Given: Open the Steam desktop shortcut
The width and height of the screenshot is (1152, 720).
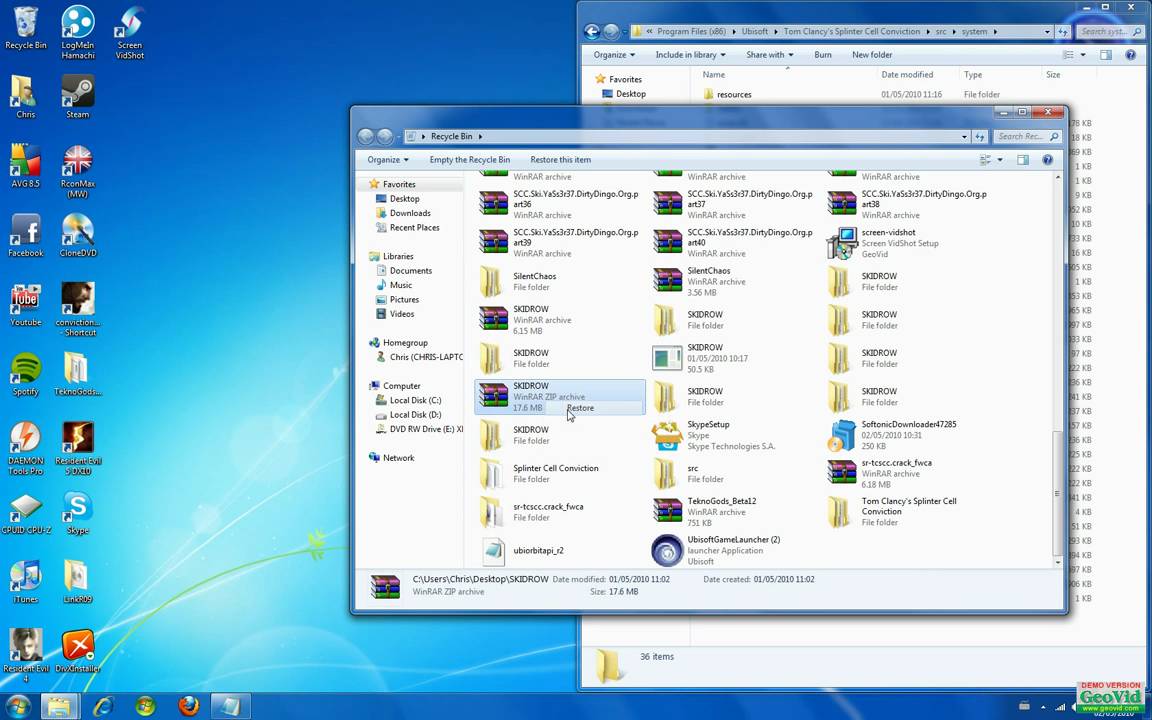Looking at the screenshot, I should point(78,96).
